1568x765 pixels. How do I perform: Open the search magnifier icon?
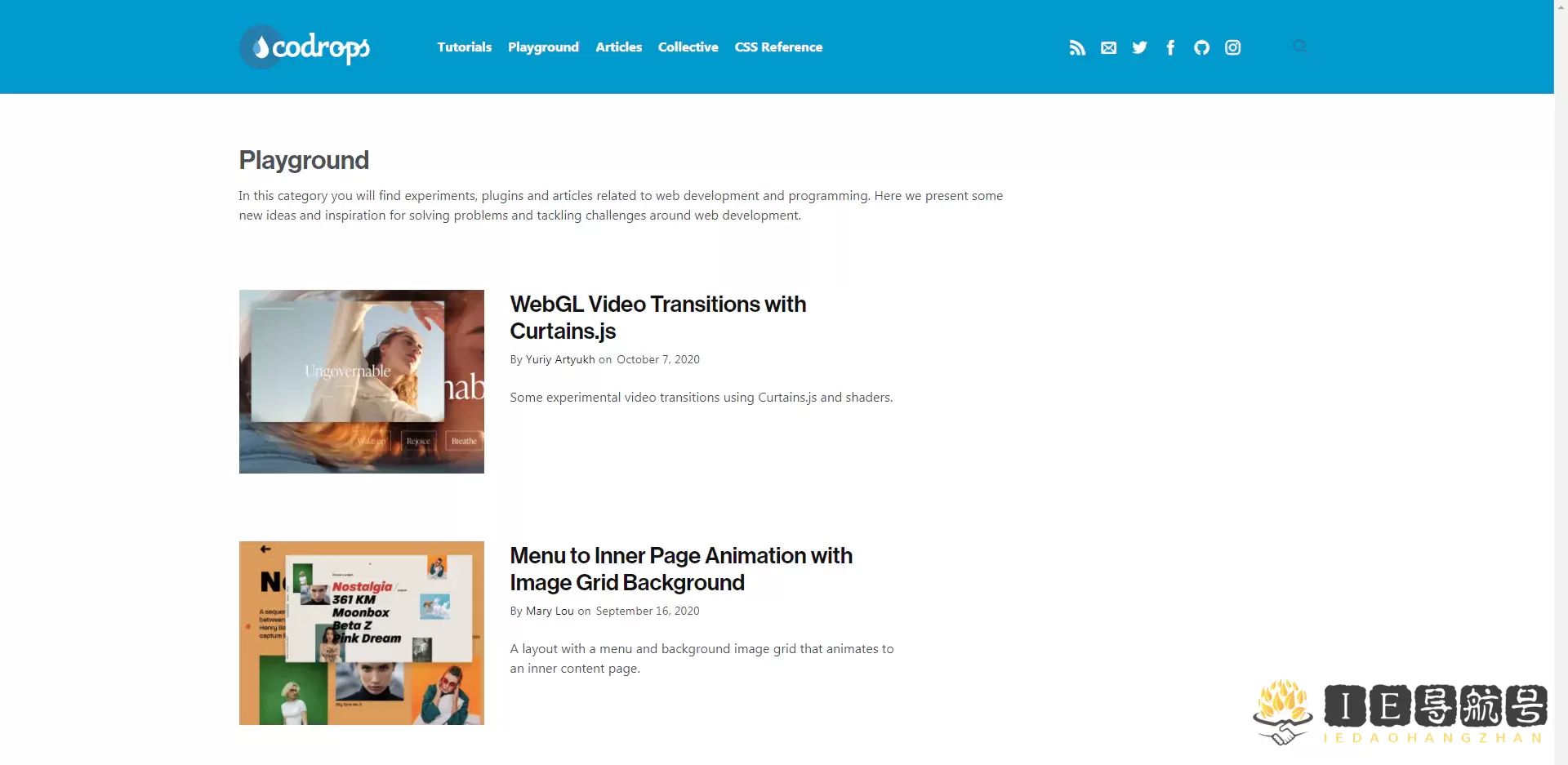pyautogui.click(x=1300, y=47)
